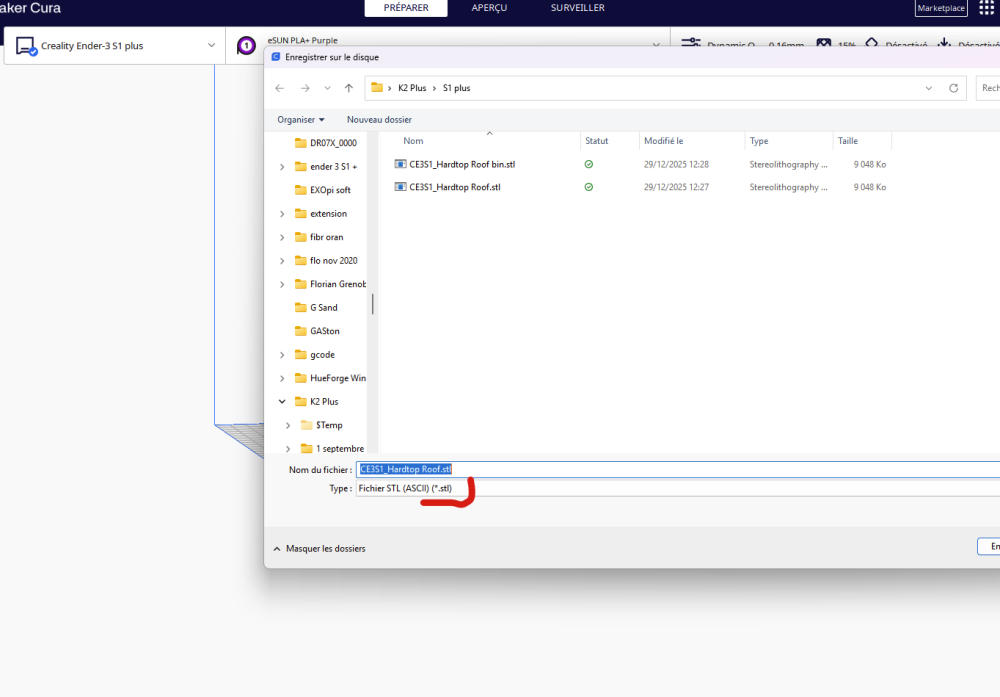Click the infill percentage icon
The image size is (1000, 697).
coord(824,43)
